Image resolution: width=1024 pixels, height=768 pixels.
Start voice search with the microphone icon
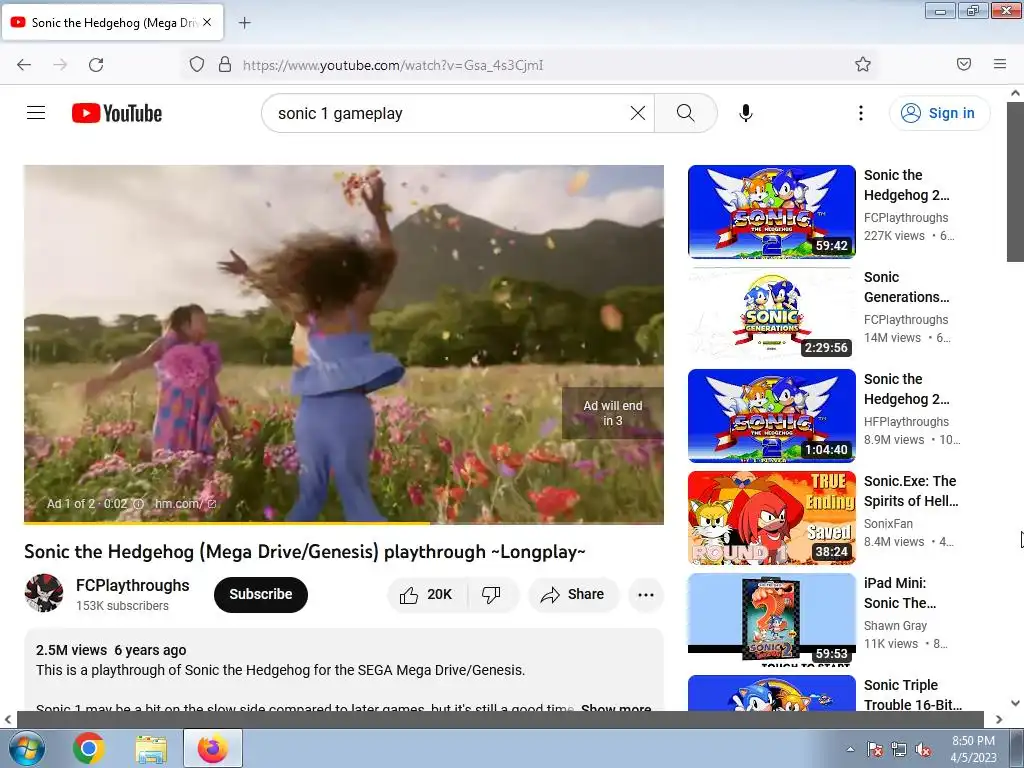pos(746,113)
